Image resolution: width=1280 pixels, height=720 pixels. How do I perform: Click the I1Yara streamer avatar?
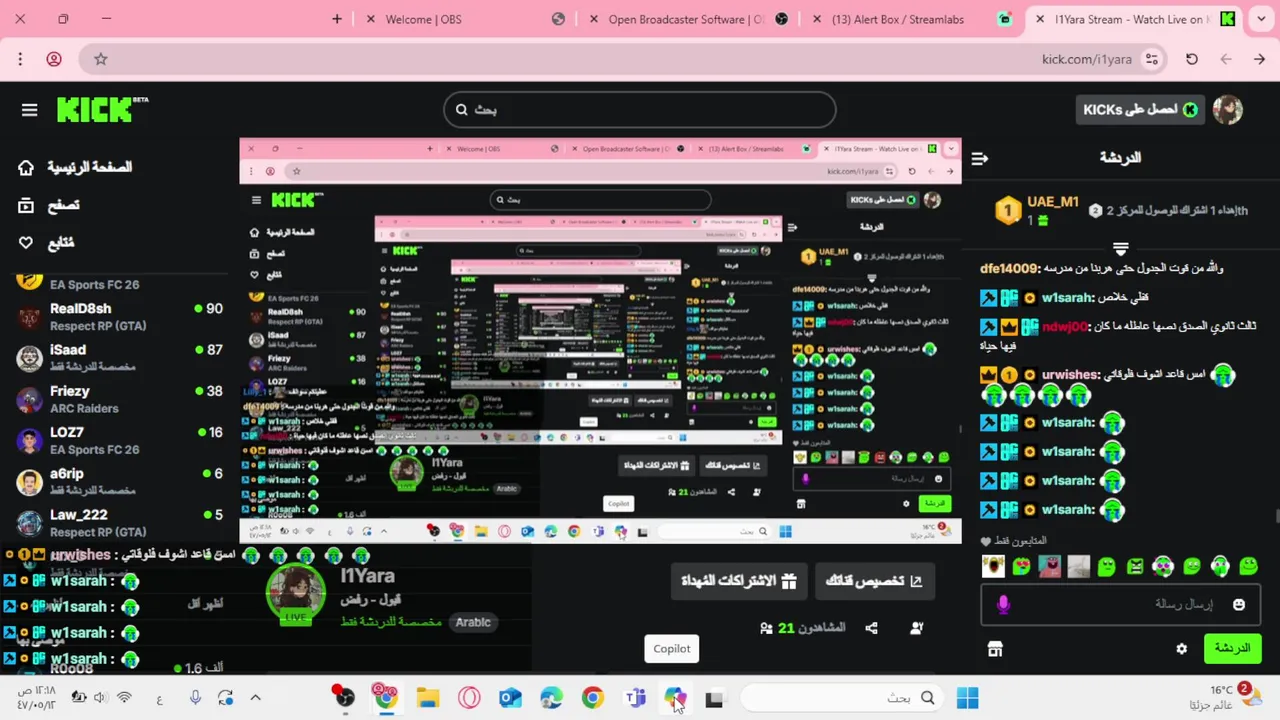(295, 594)
